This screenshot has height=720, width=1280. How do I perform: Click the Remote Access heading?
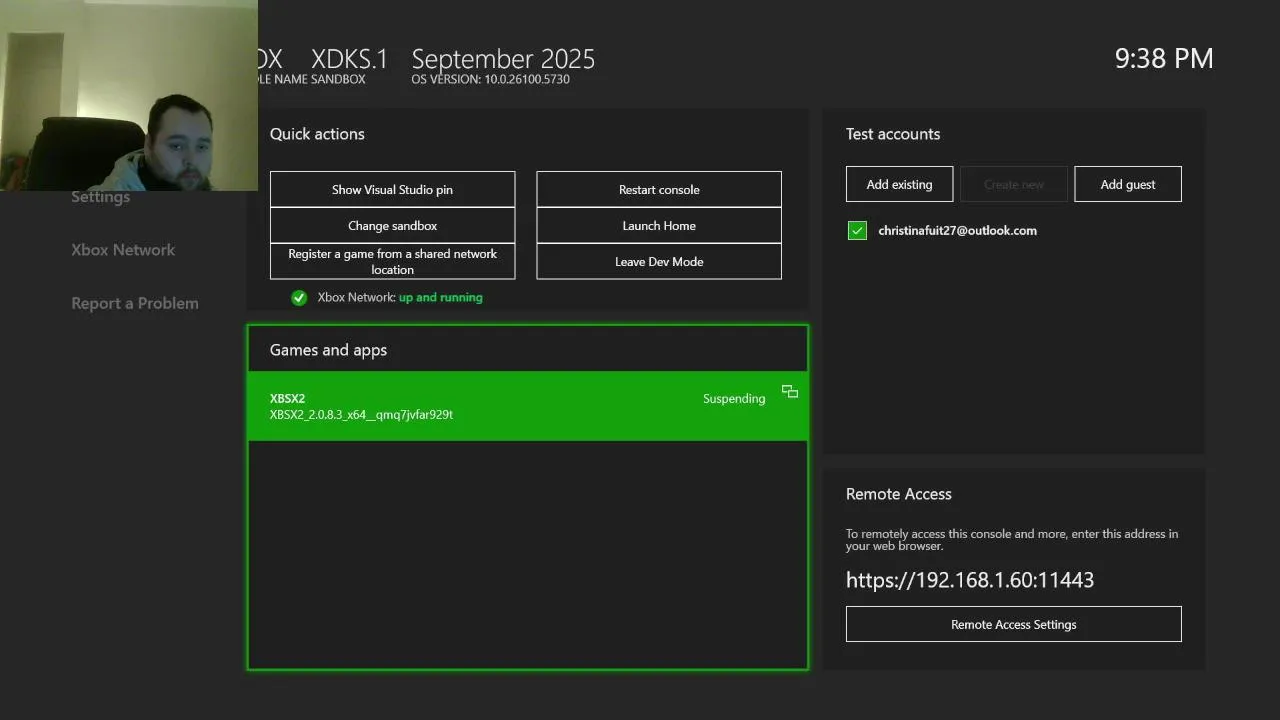pos(899,494)
